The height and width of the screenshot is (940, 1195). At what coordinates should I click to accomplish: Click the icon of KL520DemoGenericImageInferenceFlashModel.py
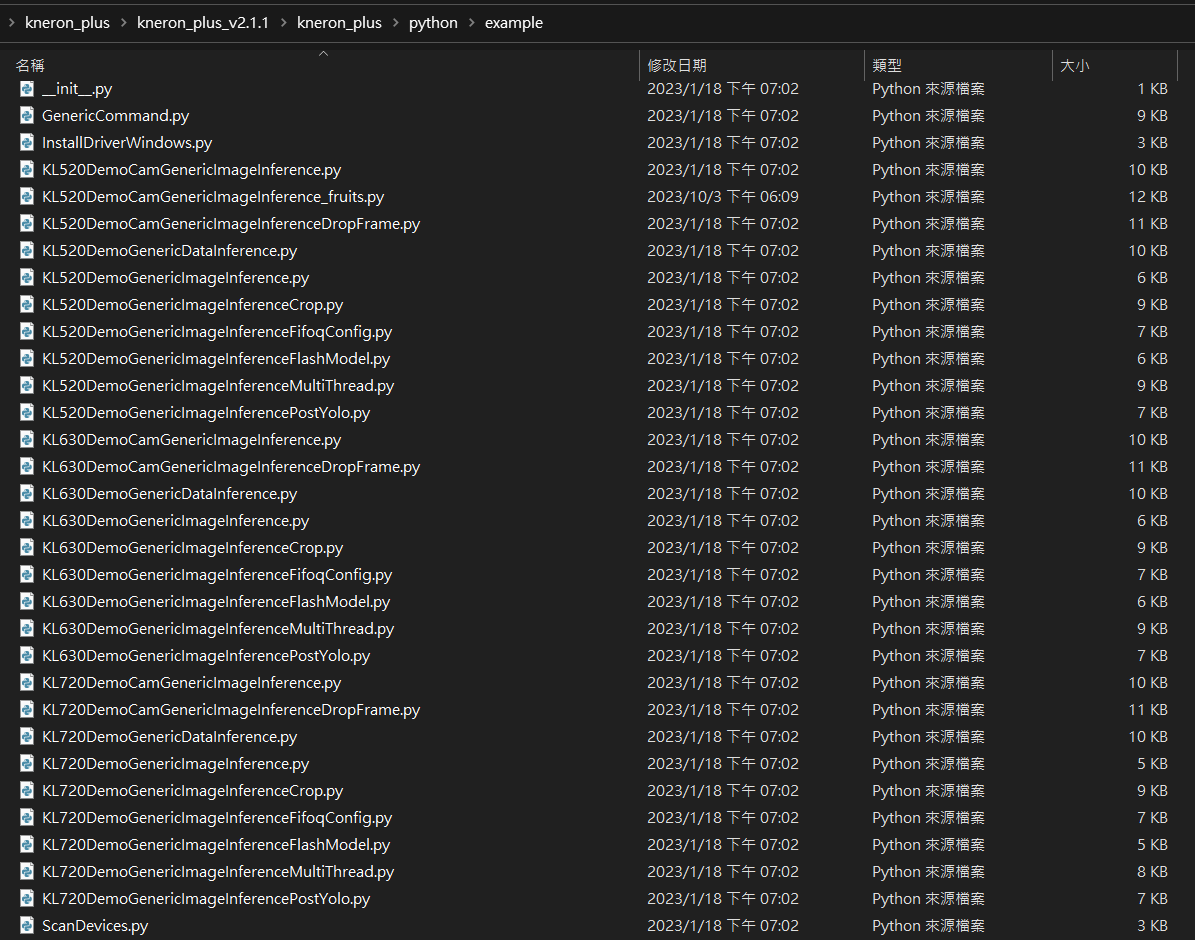(x=27, y=359)
